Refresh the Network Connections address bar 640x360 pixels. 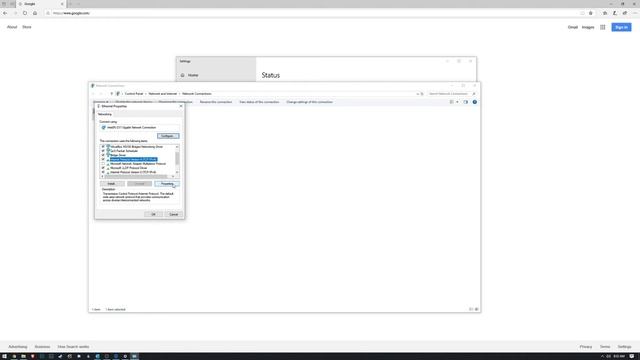click(x=422, y=94)
